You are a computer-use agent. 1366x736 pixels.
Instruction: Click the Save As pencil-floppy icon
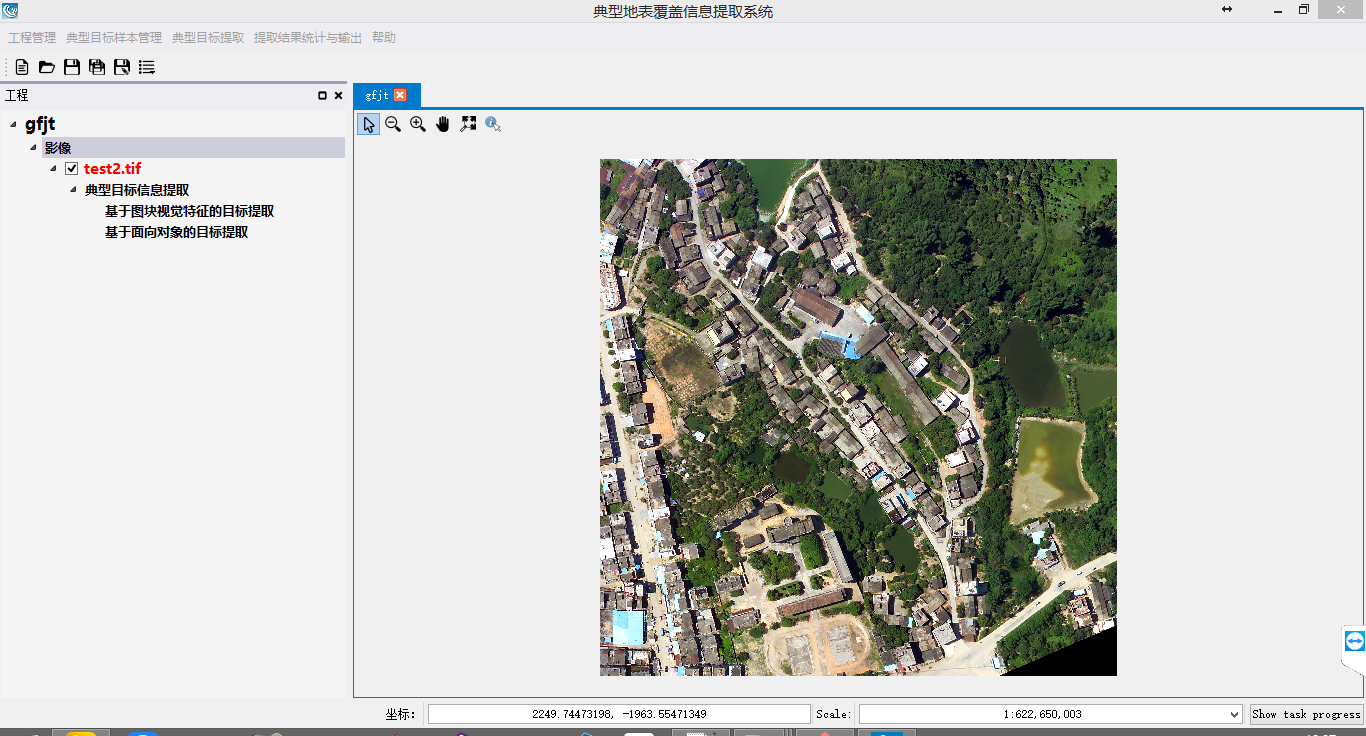point(122,67)
